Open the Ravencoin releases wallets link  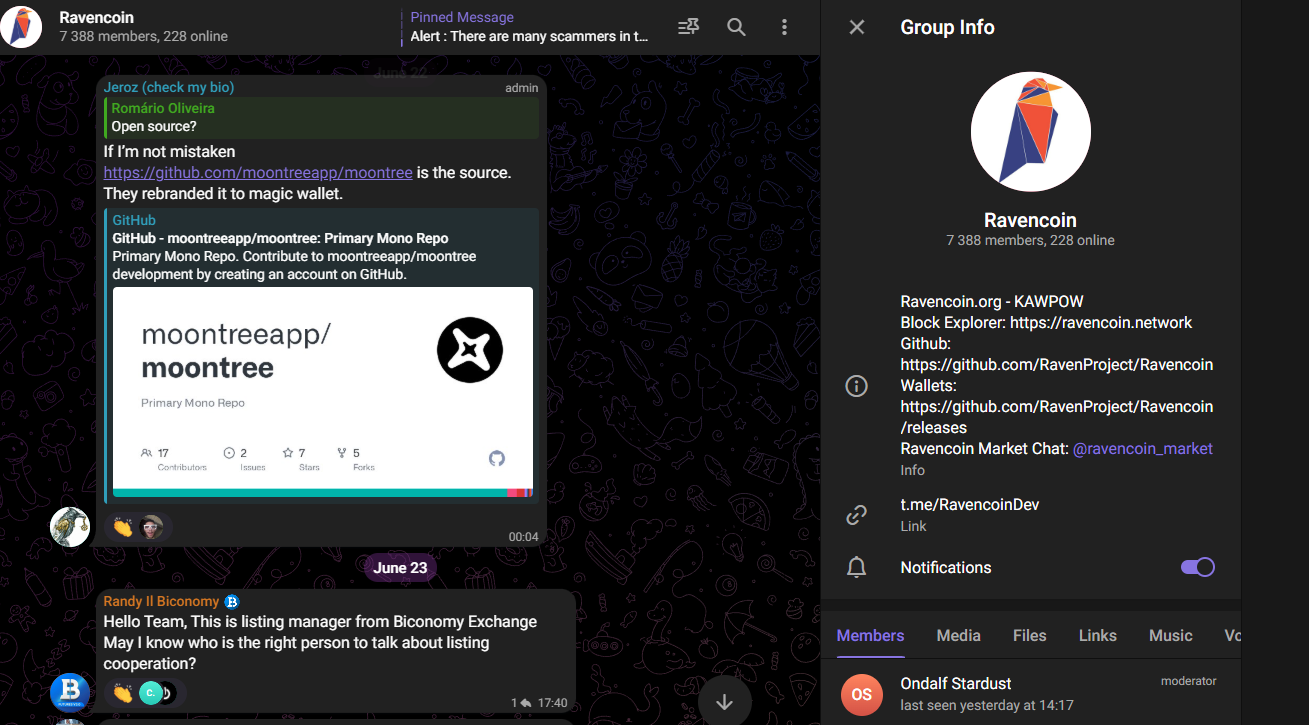click(x=1057, y=417)
